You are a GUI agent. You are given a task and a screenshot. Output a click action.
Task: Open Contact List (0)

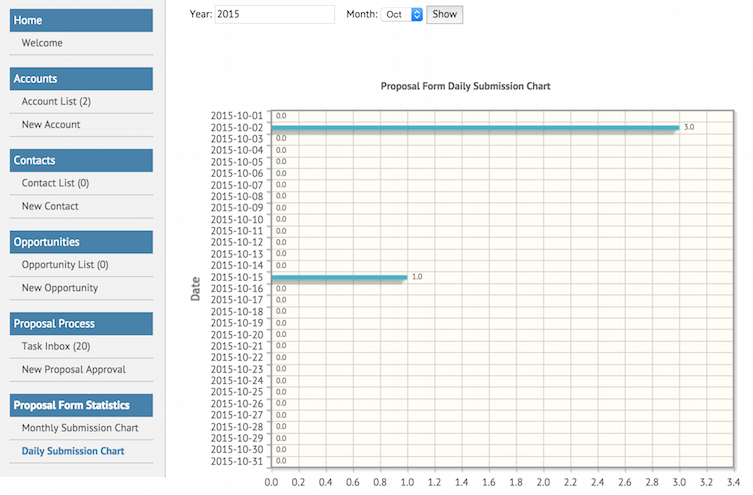coord(55,183)
